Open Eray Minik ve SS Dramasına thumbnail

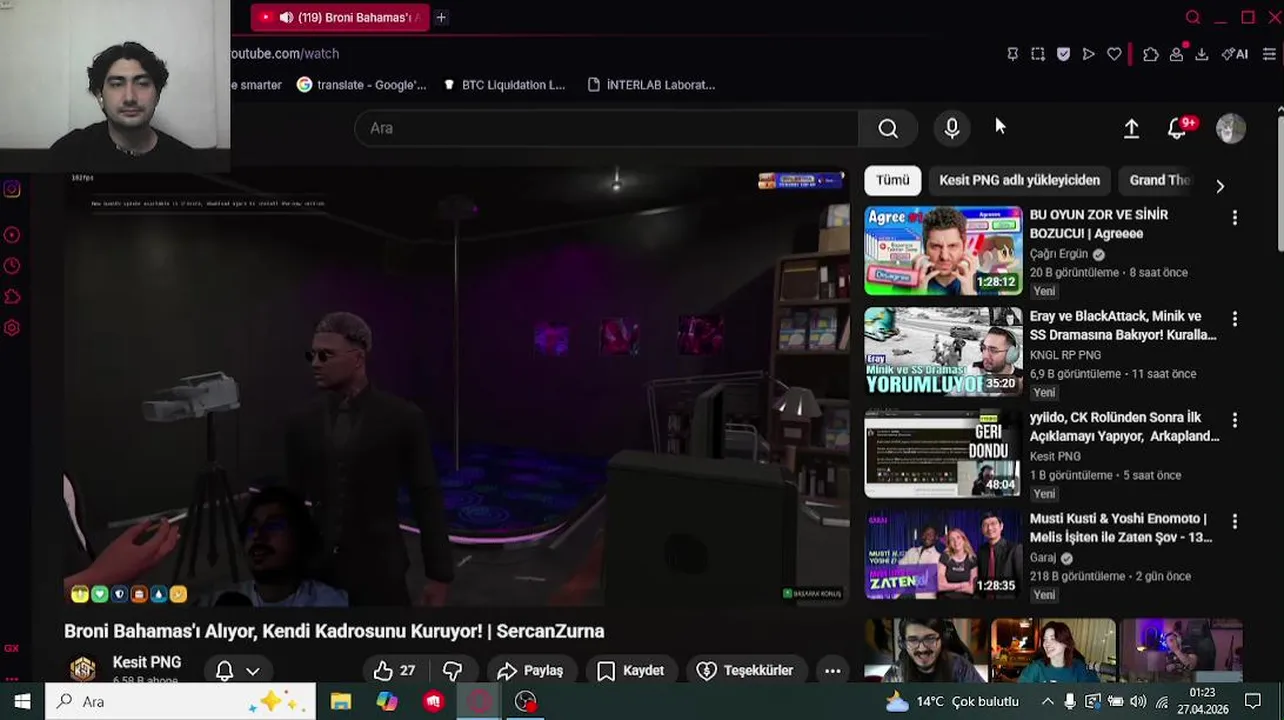pyautogui.click(x=943, y=352)
